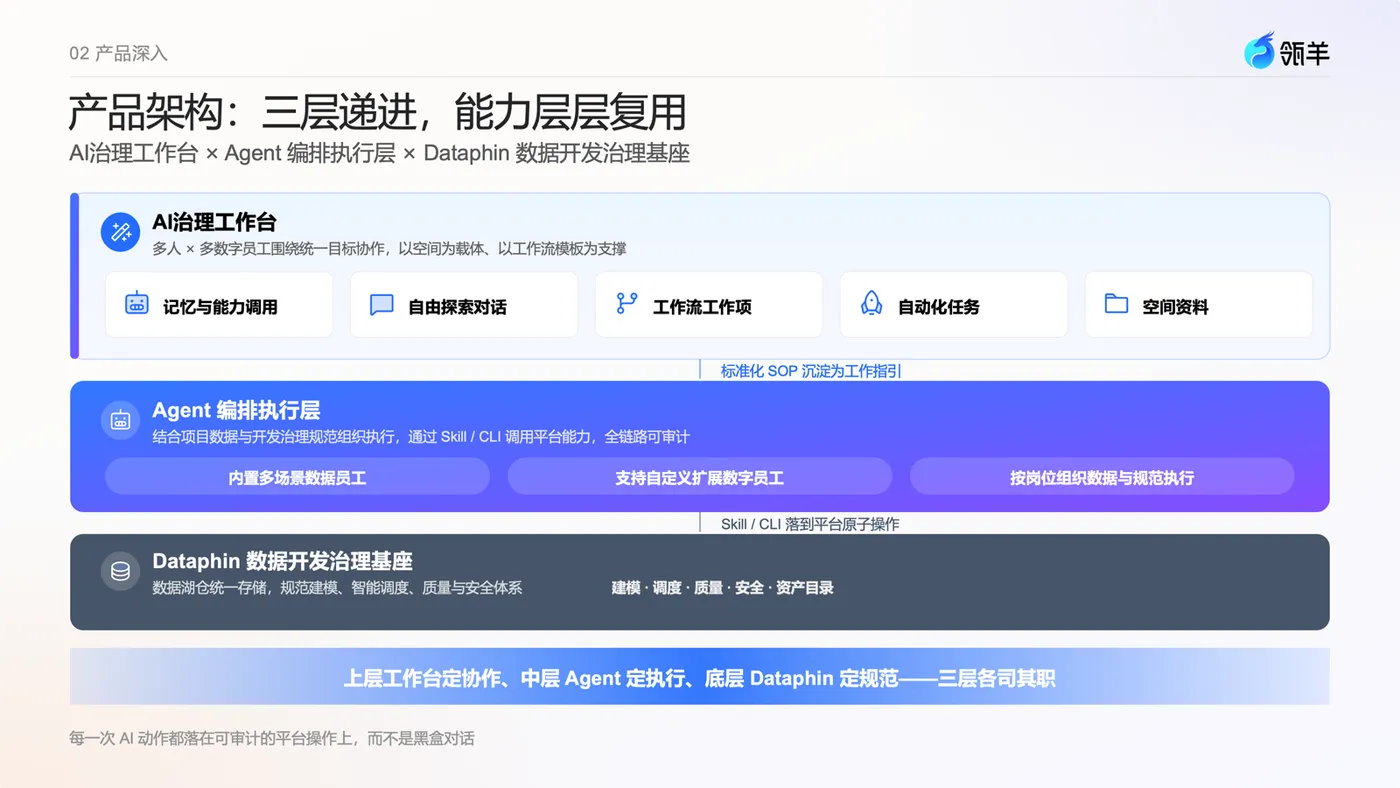Click the rocket icon on 自动化任务 card

click(x=872, y=303)
